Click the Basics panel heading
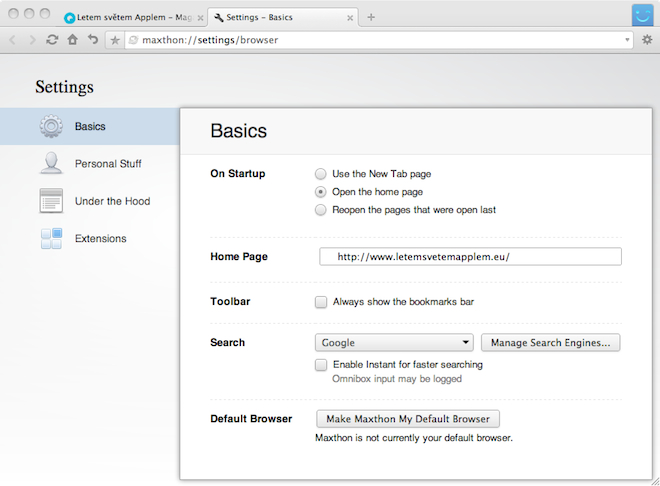This screenshot has height=486, width=660. [239, 131]
